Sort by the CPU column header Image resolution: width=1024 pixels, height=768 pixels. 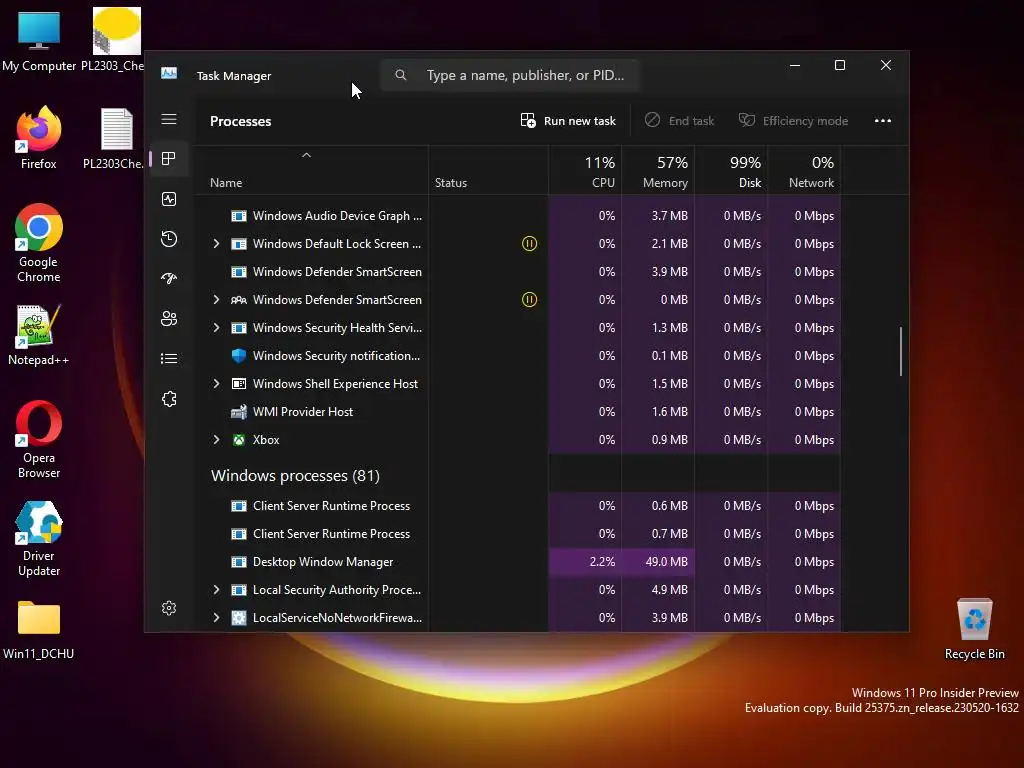click(x=585, y=172)
